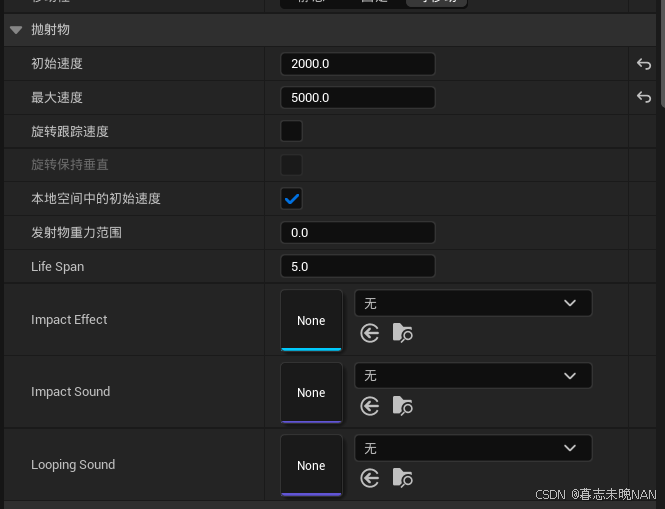Edit the 最大速度 field showing 5000.0
The height and width of the screenshot is (509, 665).
[358, 98]
